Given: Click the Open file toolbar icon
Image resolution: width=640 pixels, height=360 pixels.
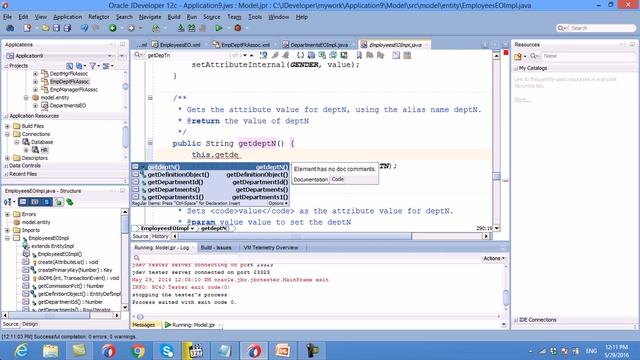Looking at the screenshot, I should coord(45,28).
